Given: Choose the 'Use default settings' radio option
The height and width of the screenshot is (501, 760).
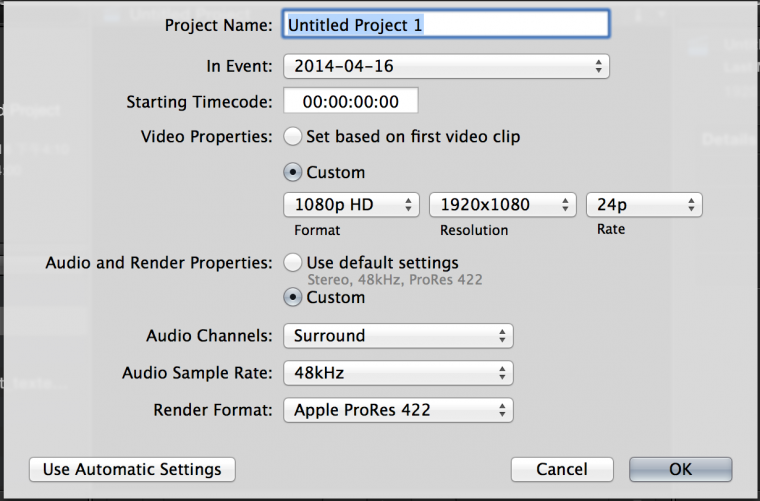Looking at the screenshot, I should pyautogui.click(x=293, y=262).
